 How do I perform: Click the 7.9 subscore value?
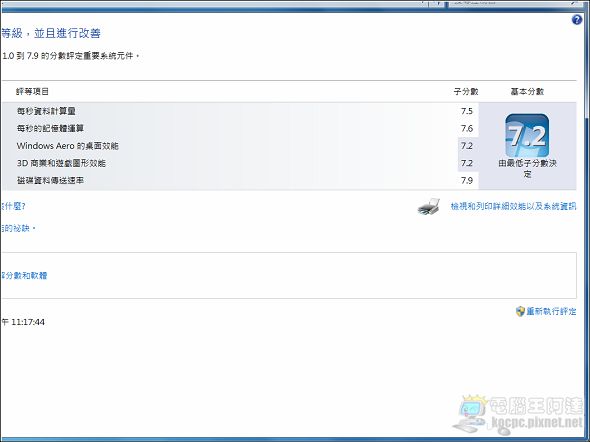click(x=467, y=180)
